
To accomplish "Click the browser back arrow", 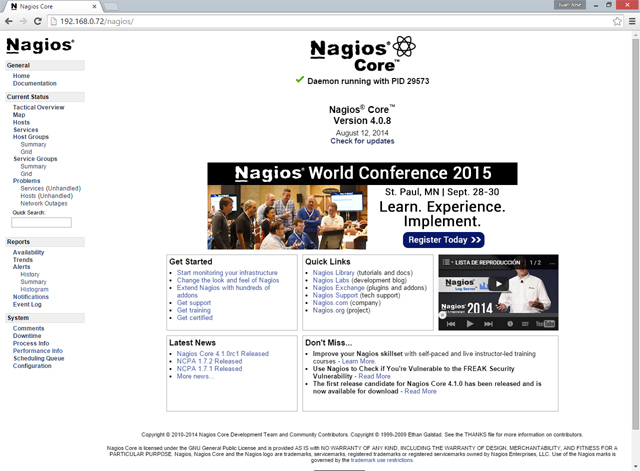I will tap(9, 21).
